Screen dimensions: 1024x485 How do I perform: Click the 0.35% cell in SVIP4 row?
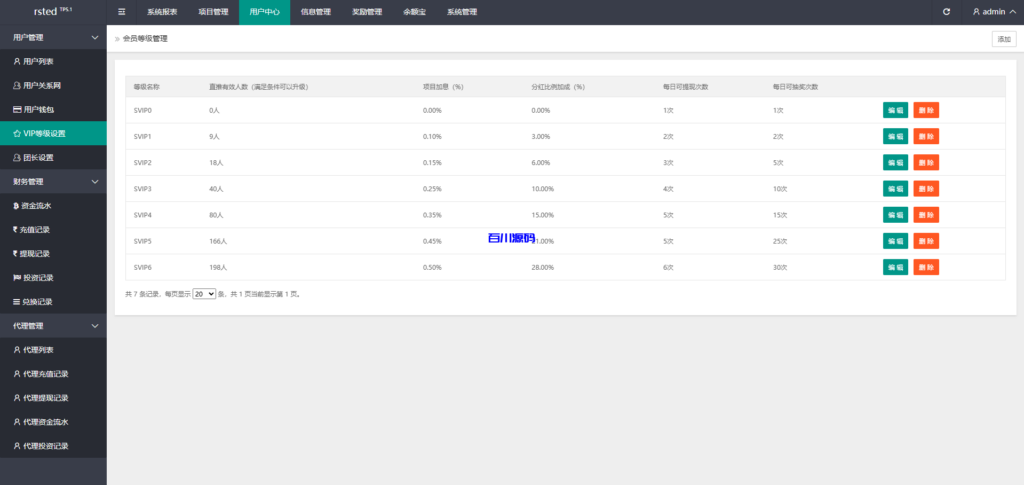coord(432,215)
